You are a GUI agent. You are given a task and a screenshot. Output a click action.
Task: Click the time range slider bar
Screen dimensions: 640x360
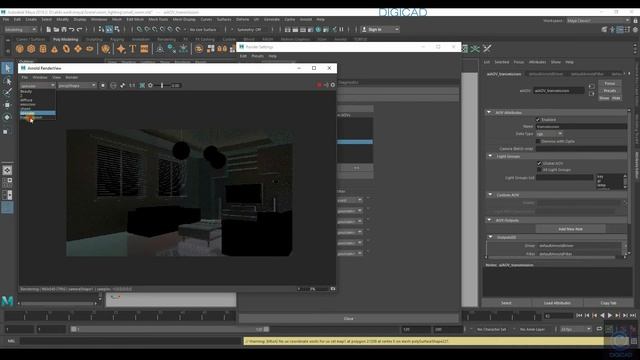tap(170, 329)
